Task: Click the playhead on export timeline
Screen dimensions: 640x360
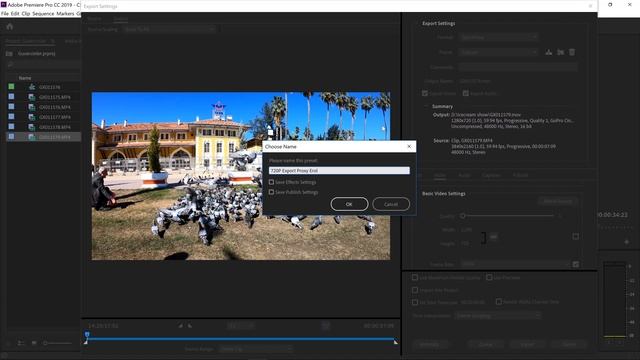Action: 87,335
